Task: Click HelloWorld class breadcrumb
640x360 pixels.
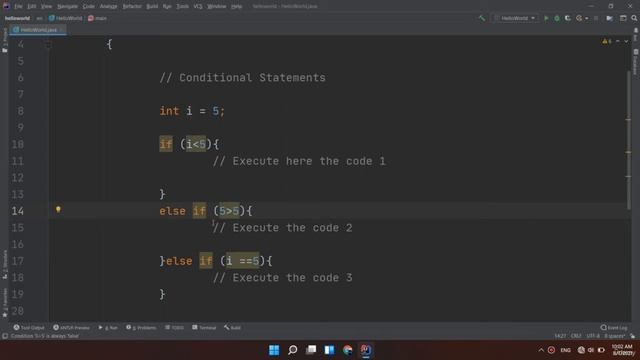Action: click(65, 18)
